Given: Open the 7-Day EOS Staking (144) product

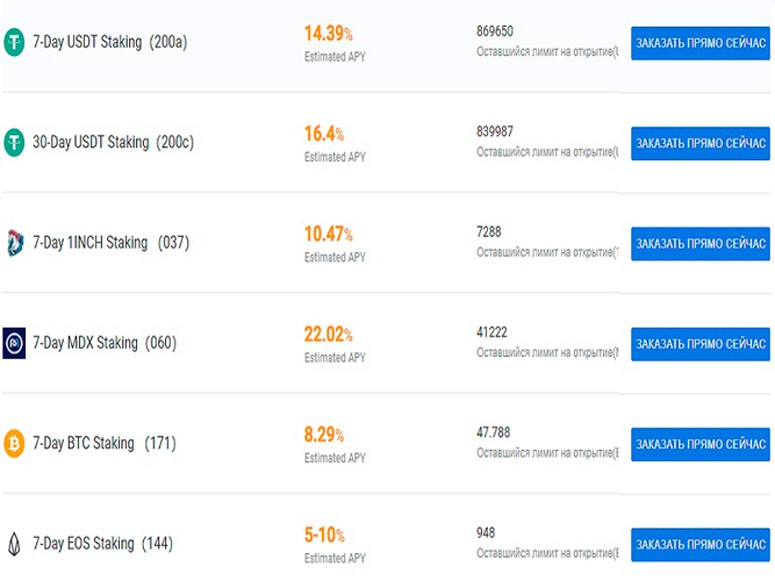Looking at the screenshot, I should pos(102,543).
